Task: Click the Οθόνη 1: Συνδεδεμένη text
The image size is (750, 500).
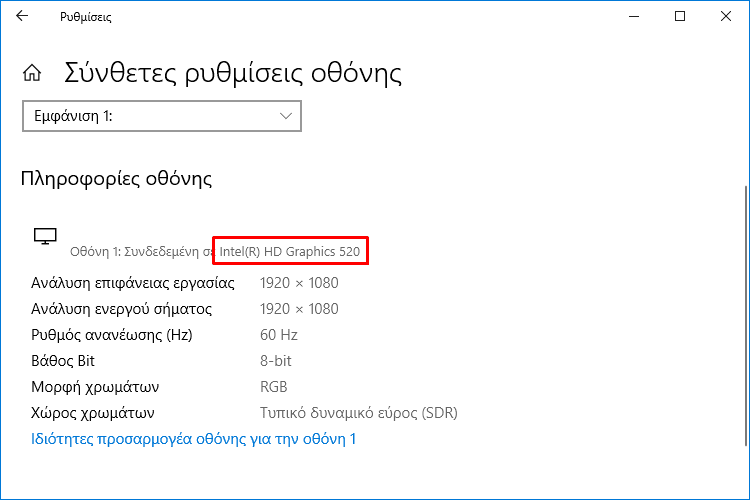Action: pos(134,252)
